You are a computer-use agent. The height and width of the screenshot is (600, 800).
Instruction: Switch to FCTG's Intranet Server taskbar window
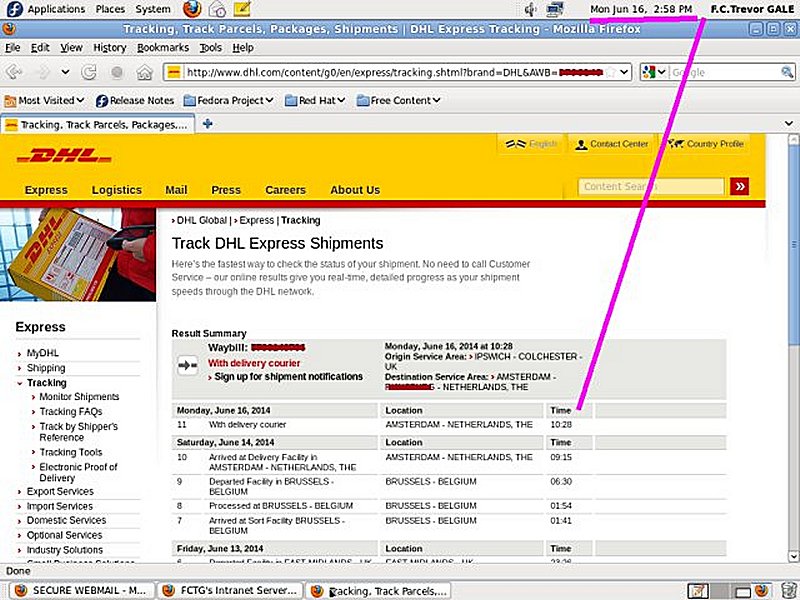click(x=230, y=591)
